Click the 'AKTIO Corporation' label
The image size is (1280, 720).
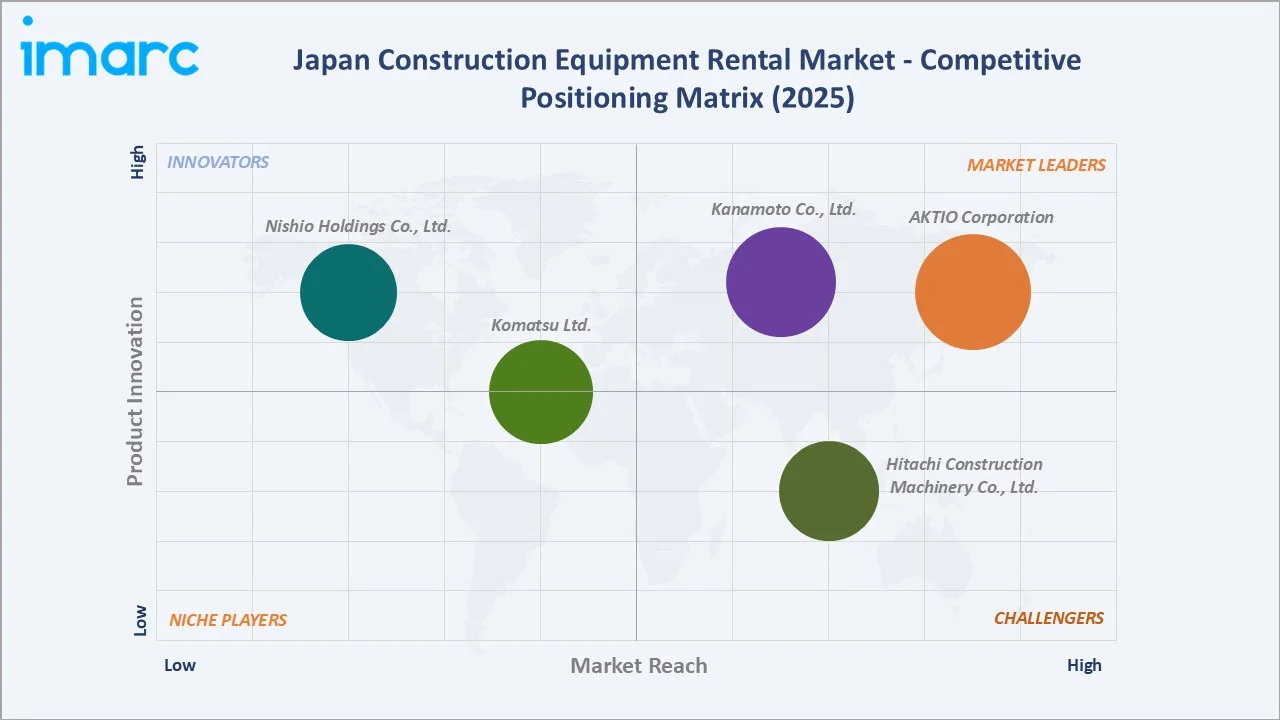981,217
